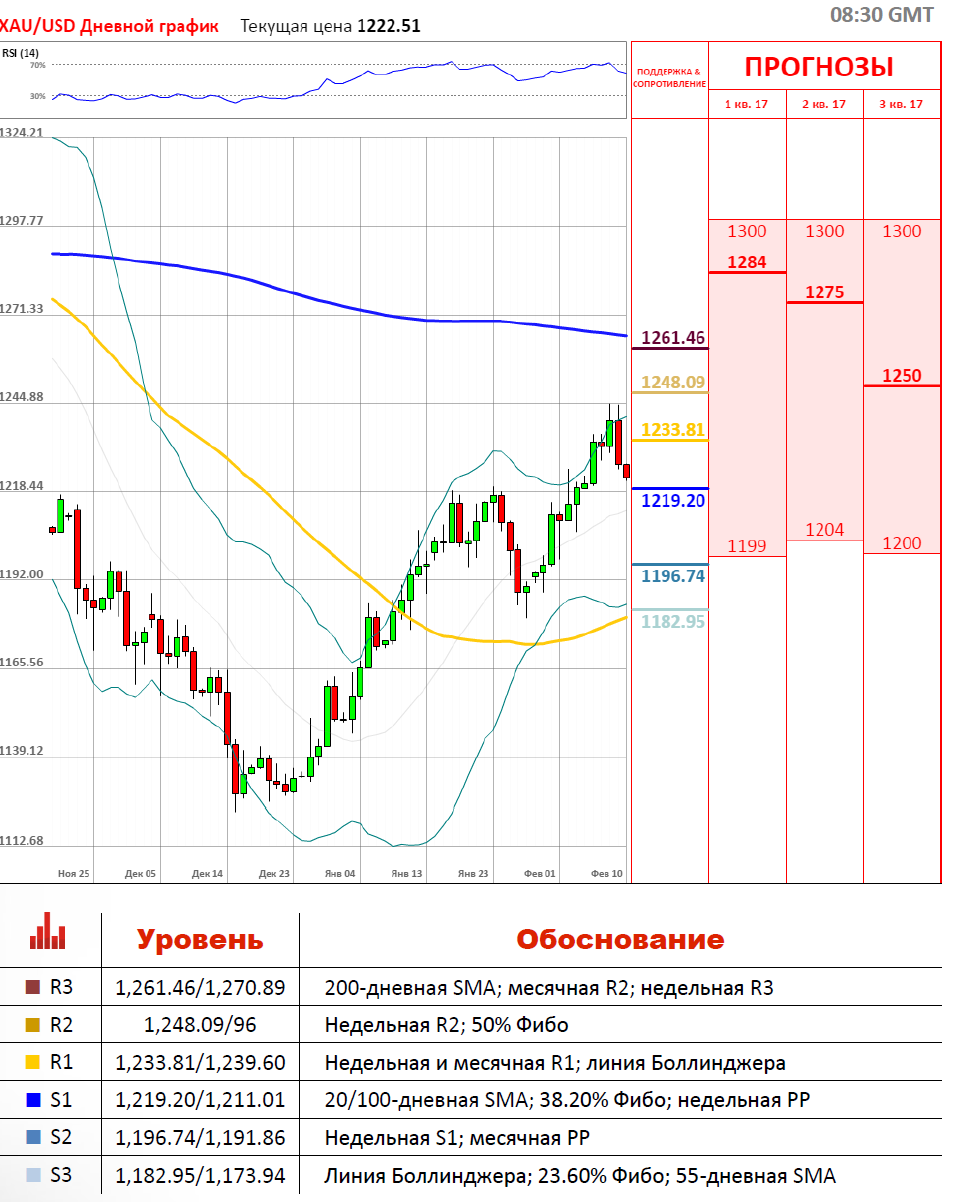The image size is (958, 1202).
Task: Open the 1 кв. 17 forecast column header
Action: (x=747, y=104)
